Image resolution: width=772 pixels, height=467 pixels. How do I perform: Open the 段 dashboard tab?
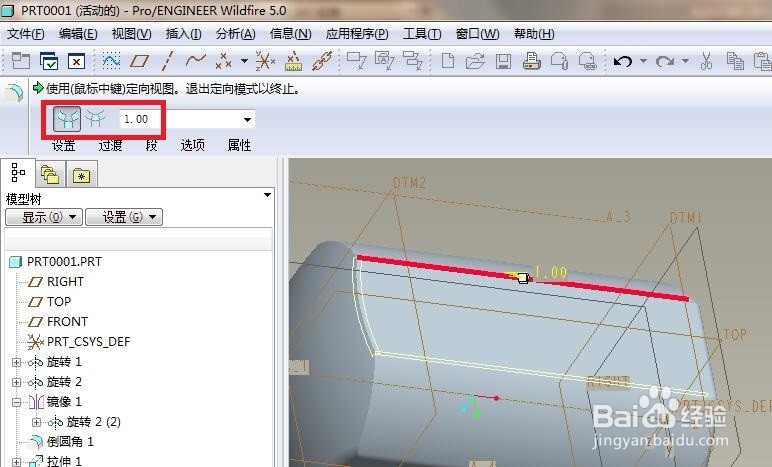pyautogui.click(x=151, y=145)
